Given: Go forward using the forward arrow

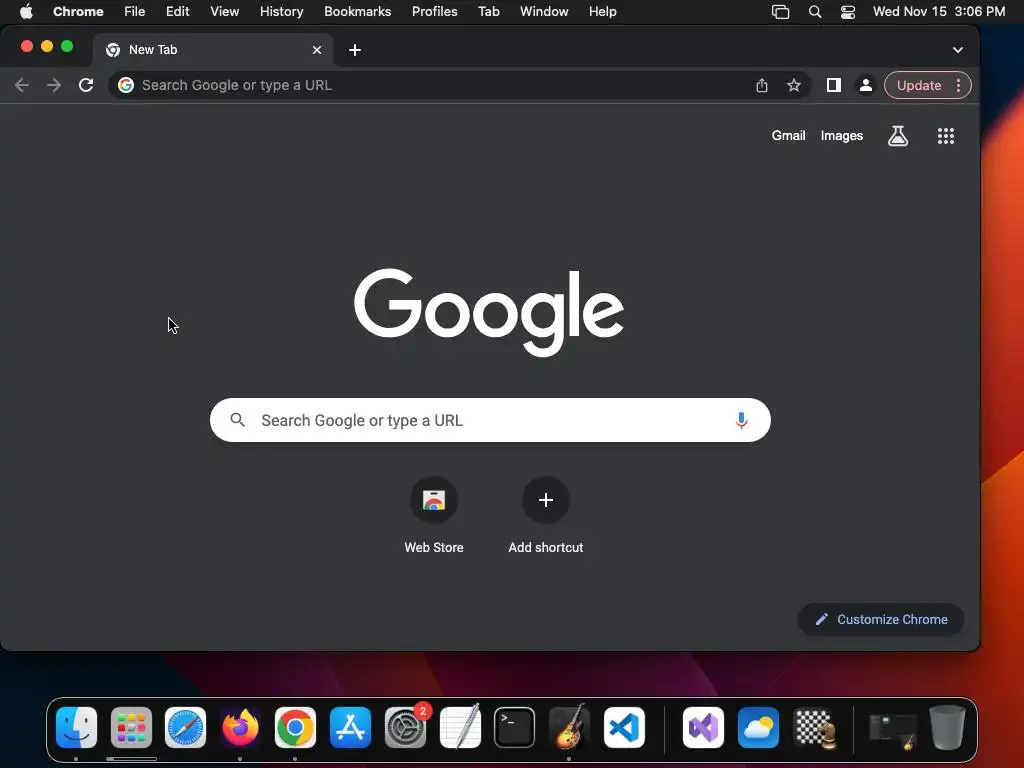Looking at the screenshot, I should tap(54, 85).
